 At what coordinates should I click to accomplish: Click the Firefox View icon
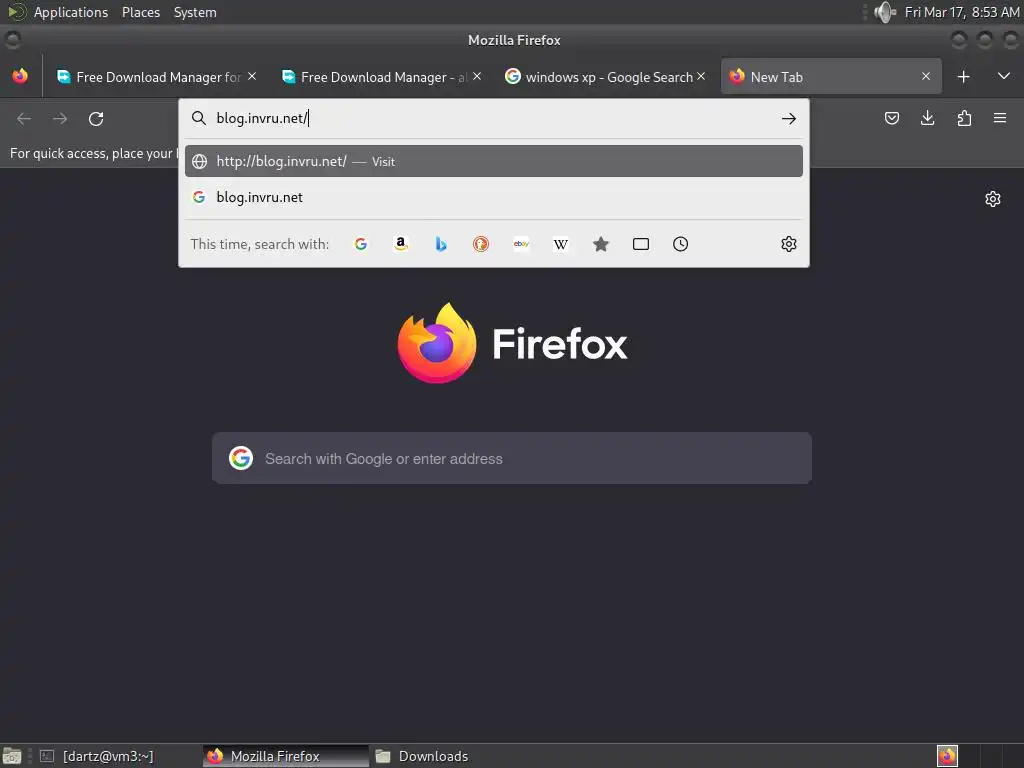click(x=20, y=76)
